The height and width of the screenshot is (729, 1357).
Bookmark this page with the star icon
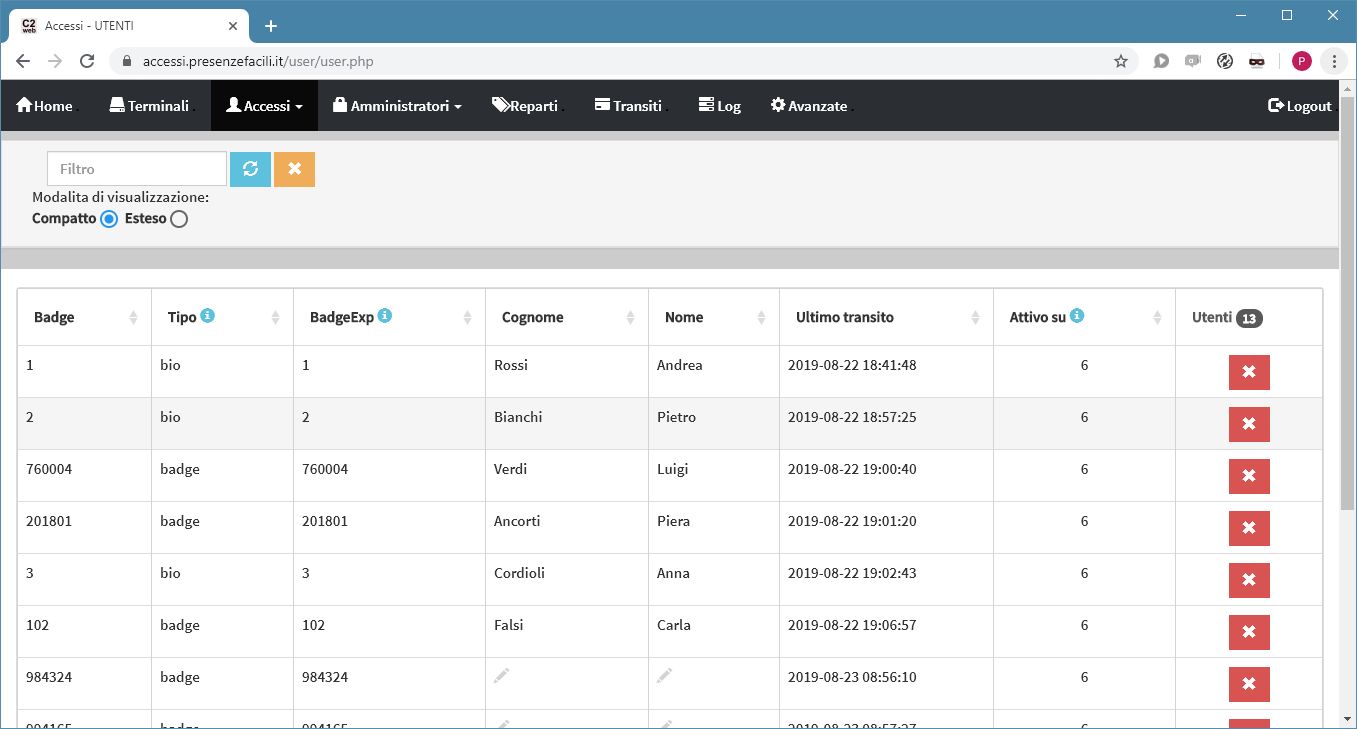click(x=1121, y=61)
